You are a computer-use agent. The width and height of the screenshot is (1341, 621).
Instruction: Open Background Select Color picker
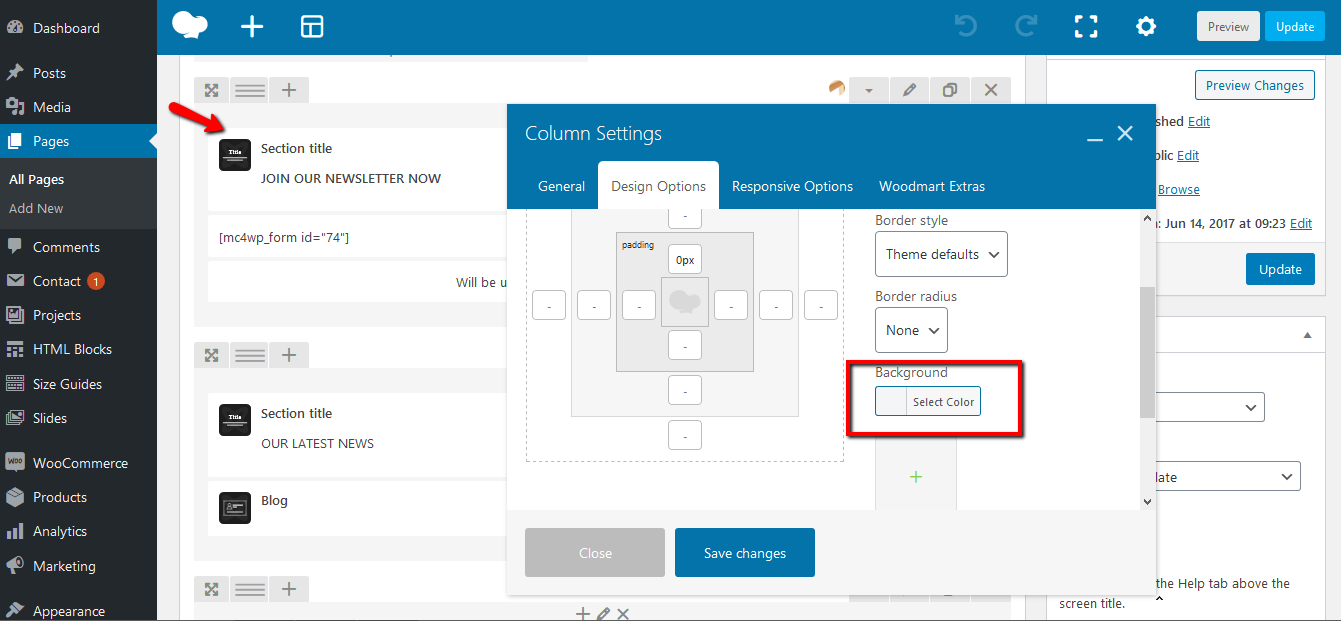point(928,401)
